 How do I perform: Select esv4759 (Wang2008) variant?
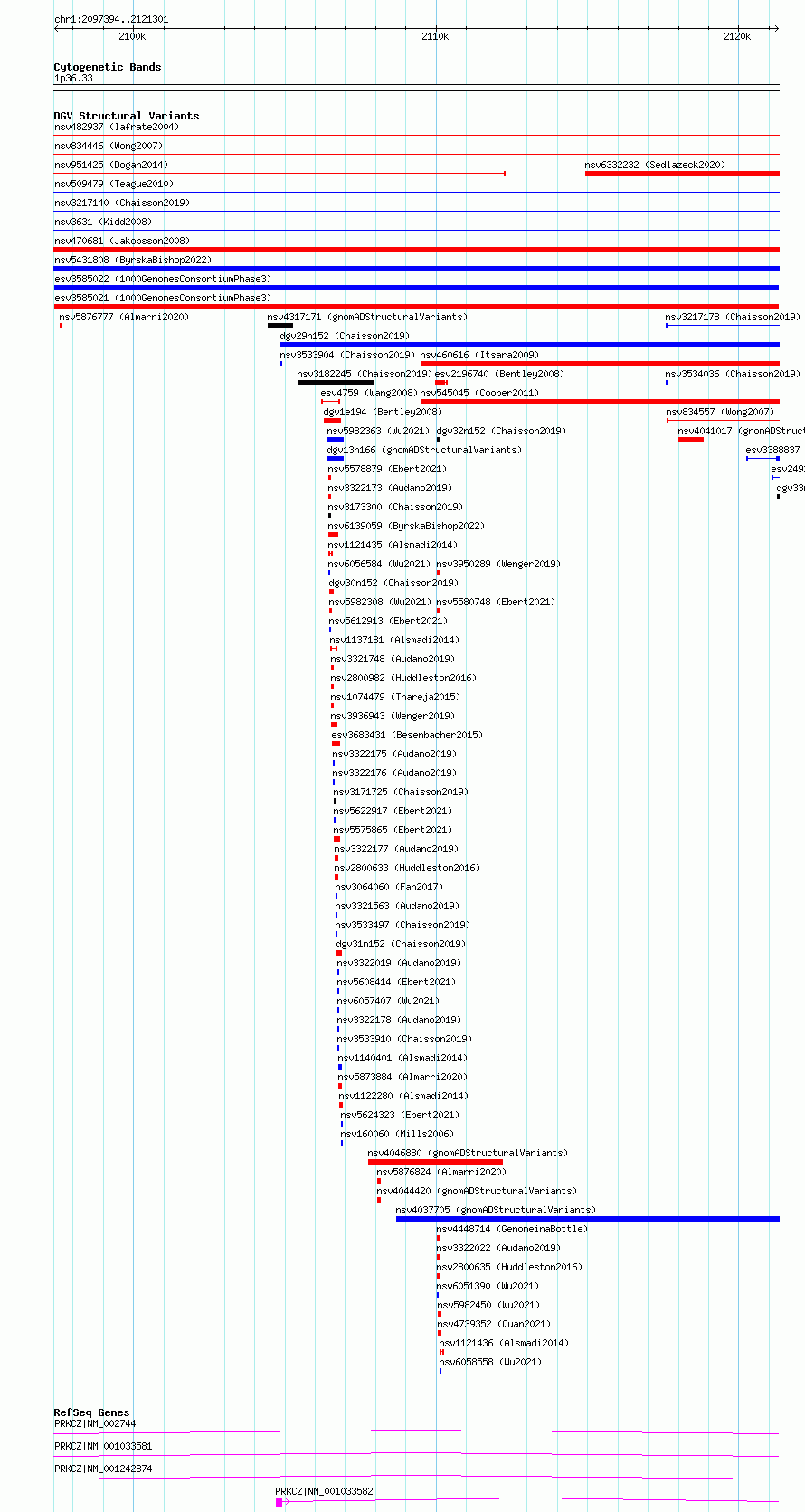coord(369,393)
